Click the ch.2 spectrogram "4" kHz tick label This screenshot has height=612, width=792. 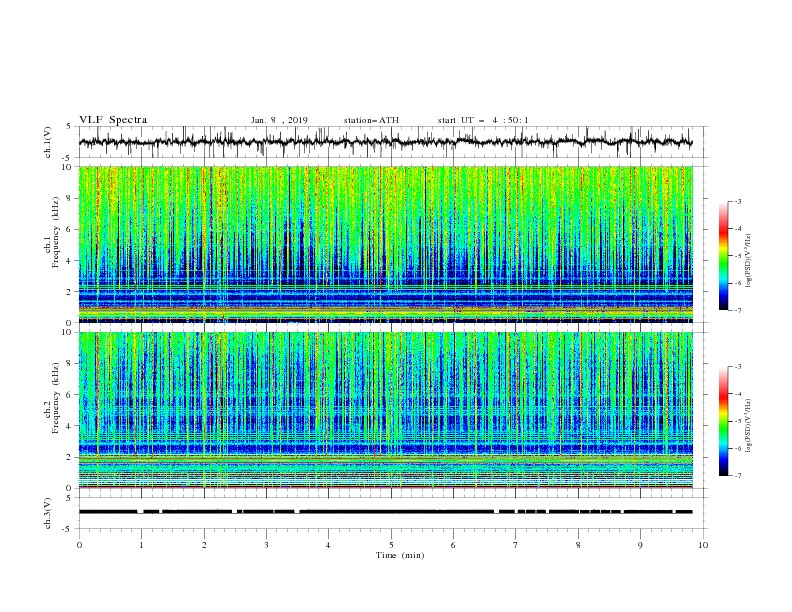click(x=71, y=426)
